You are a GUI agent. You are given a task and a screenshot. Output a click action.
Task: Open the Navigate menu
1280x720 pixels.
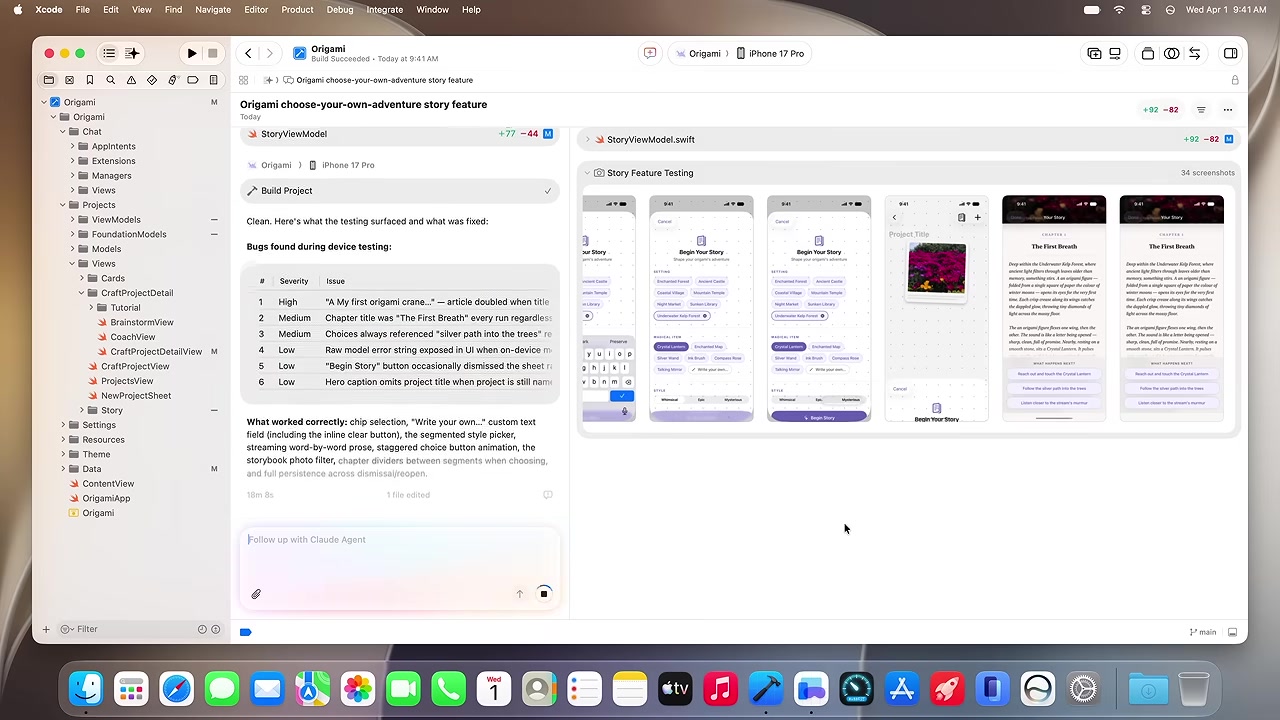click(x=213, y=9)
